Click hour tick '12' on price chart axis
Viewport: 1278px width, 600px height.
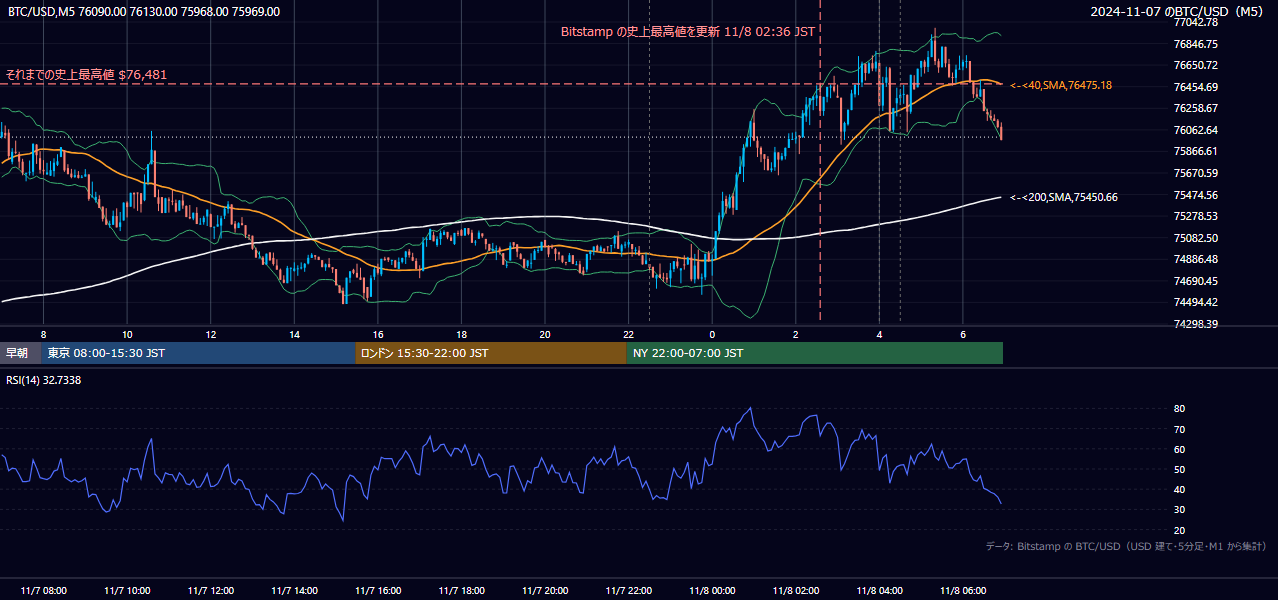[211, 334]
